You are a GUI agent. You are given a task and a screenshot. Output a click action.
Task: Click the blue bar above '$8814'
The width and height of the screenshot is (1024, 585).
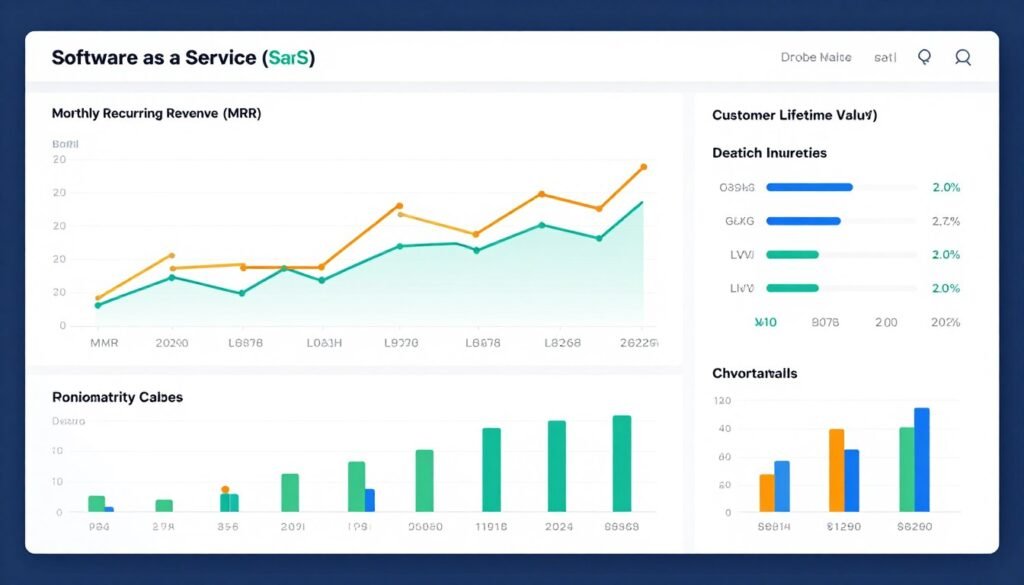(x=782, y=486)
